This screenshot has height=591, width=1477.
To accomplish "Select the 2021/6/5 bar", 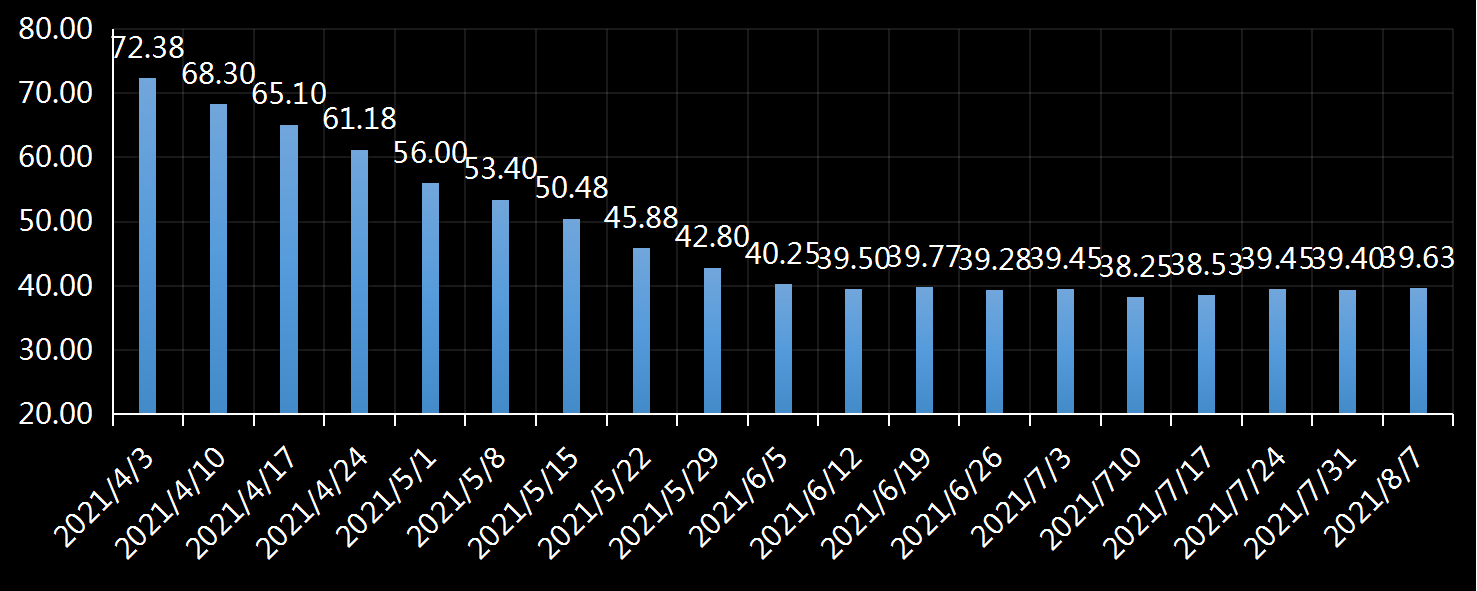I will click(783, 348).
